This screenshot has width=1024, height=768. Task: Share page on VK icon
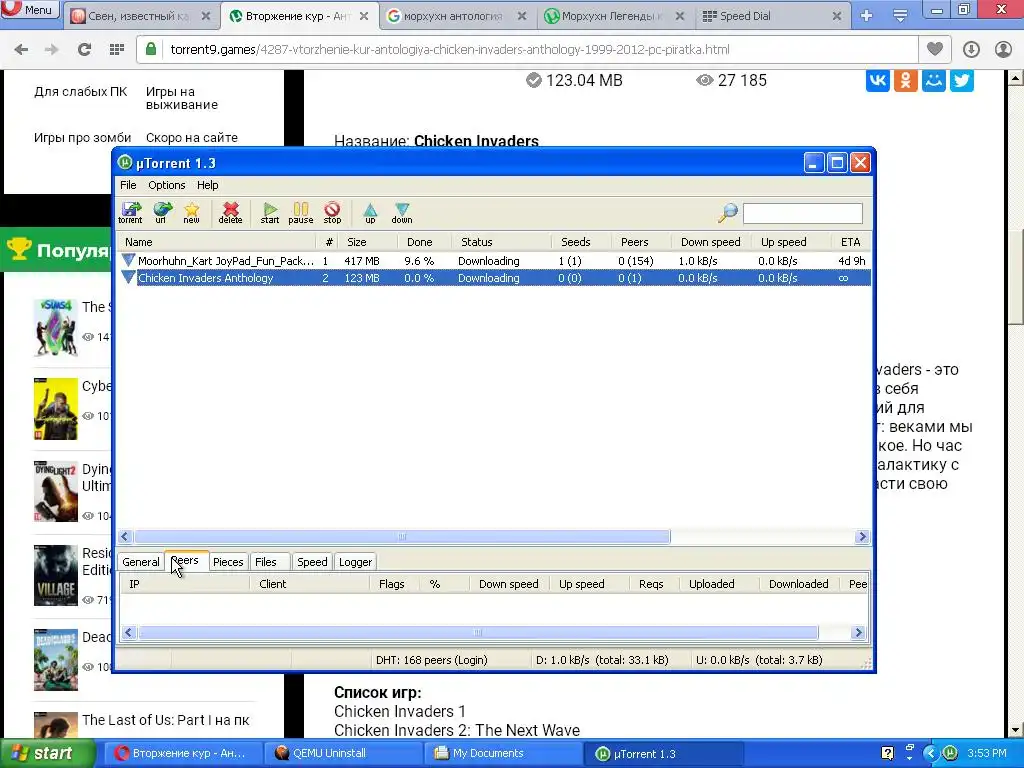pos(878,80)
